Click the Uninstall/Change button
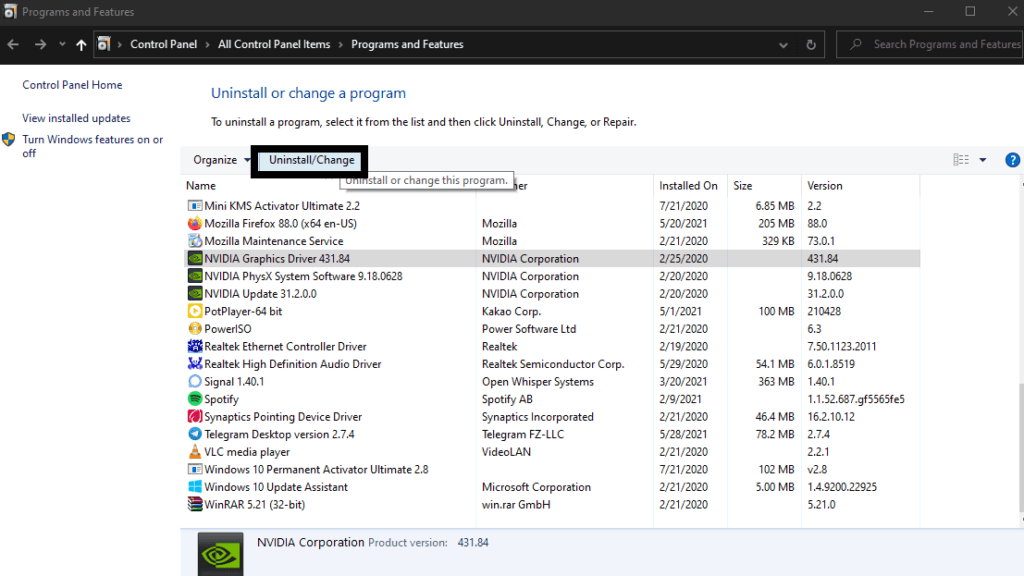Screen dimensions: 1024x576 [x=312, y=160]
